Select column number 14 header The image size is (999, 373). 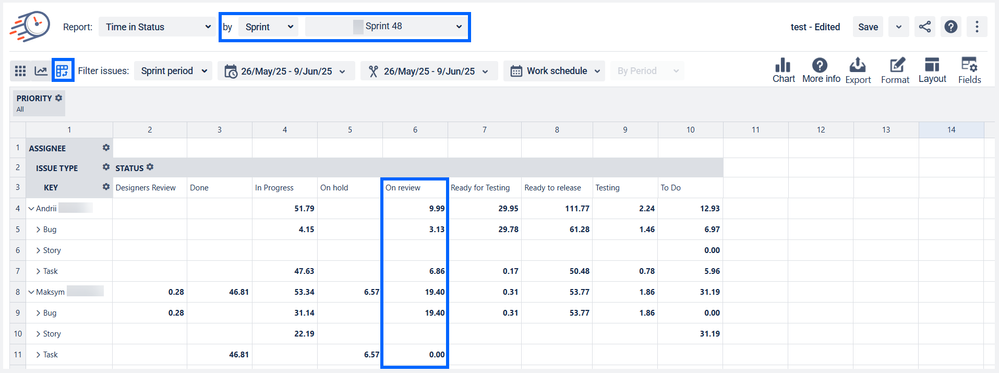coord(951,129)
